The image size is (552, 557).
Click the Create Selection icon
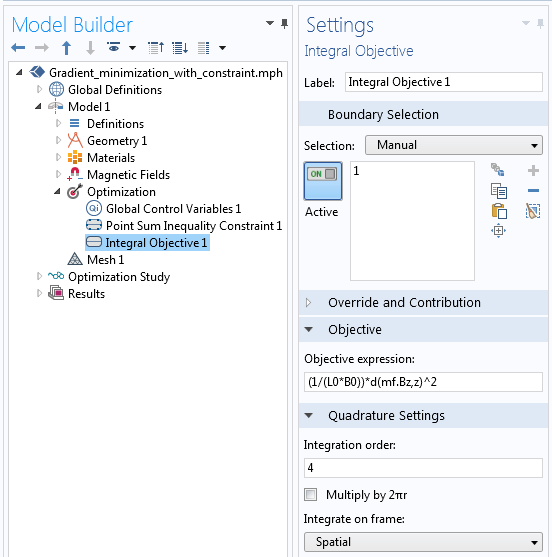(498, 170)
